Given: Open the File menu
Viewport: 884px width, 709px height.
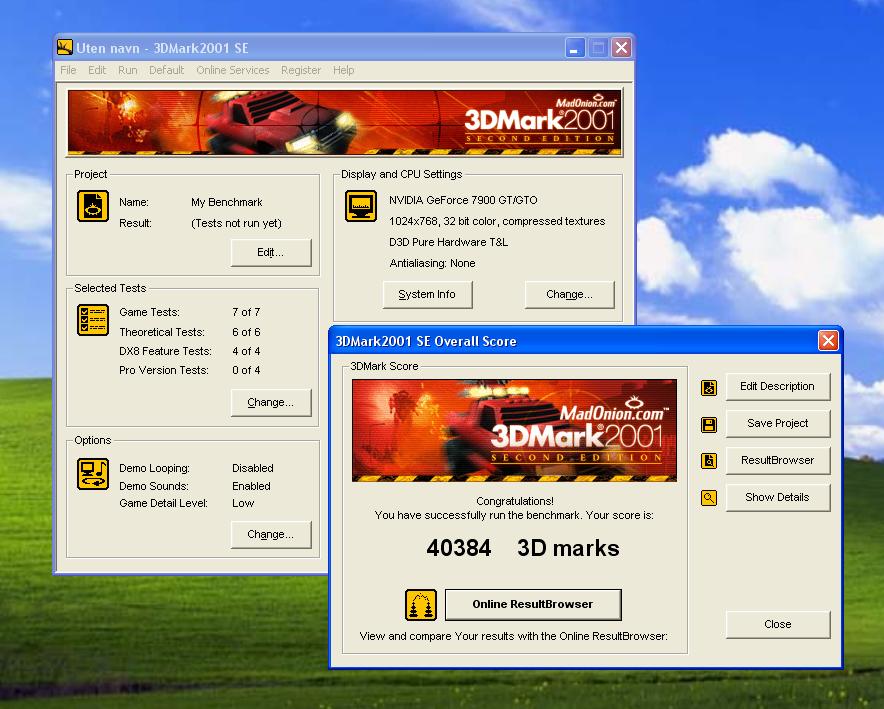Looking at the screenshot, I should (68, 70).
